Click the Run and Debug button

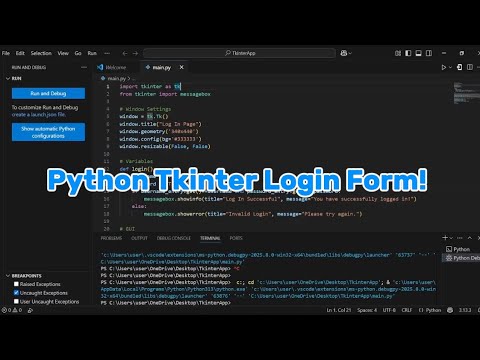(x=48, y=93)
